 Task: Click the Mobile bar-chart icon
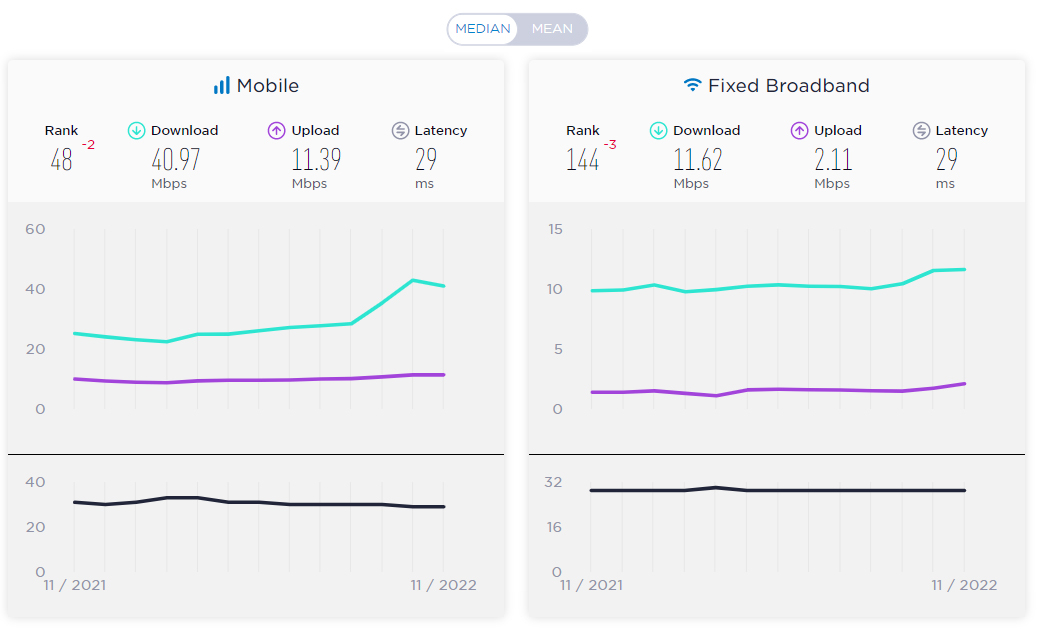pyautogui.click(x=222, y=85)
